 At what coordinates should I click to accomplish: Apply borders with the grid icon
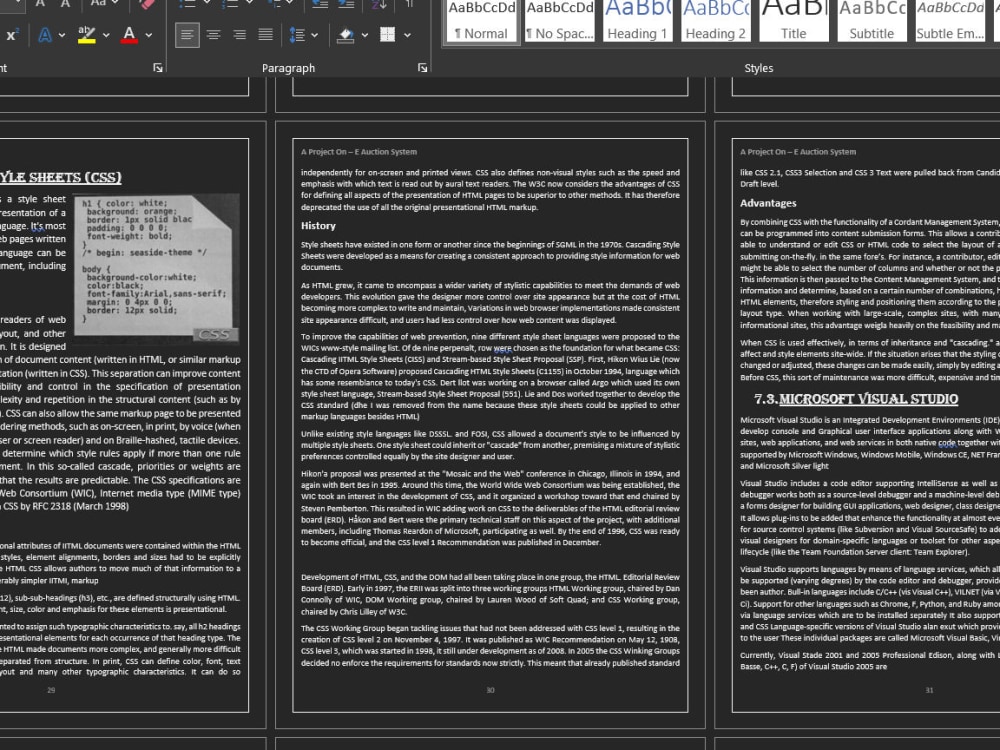coord(387,35)
